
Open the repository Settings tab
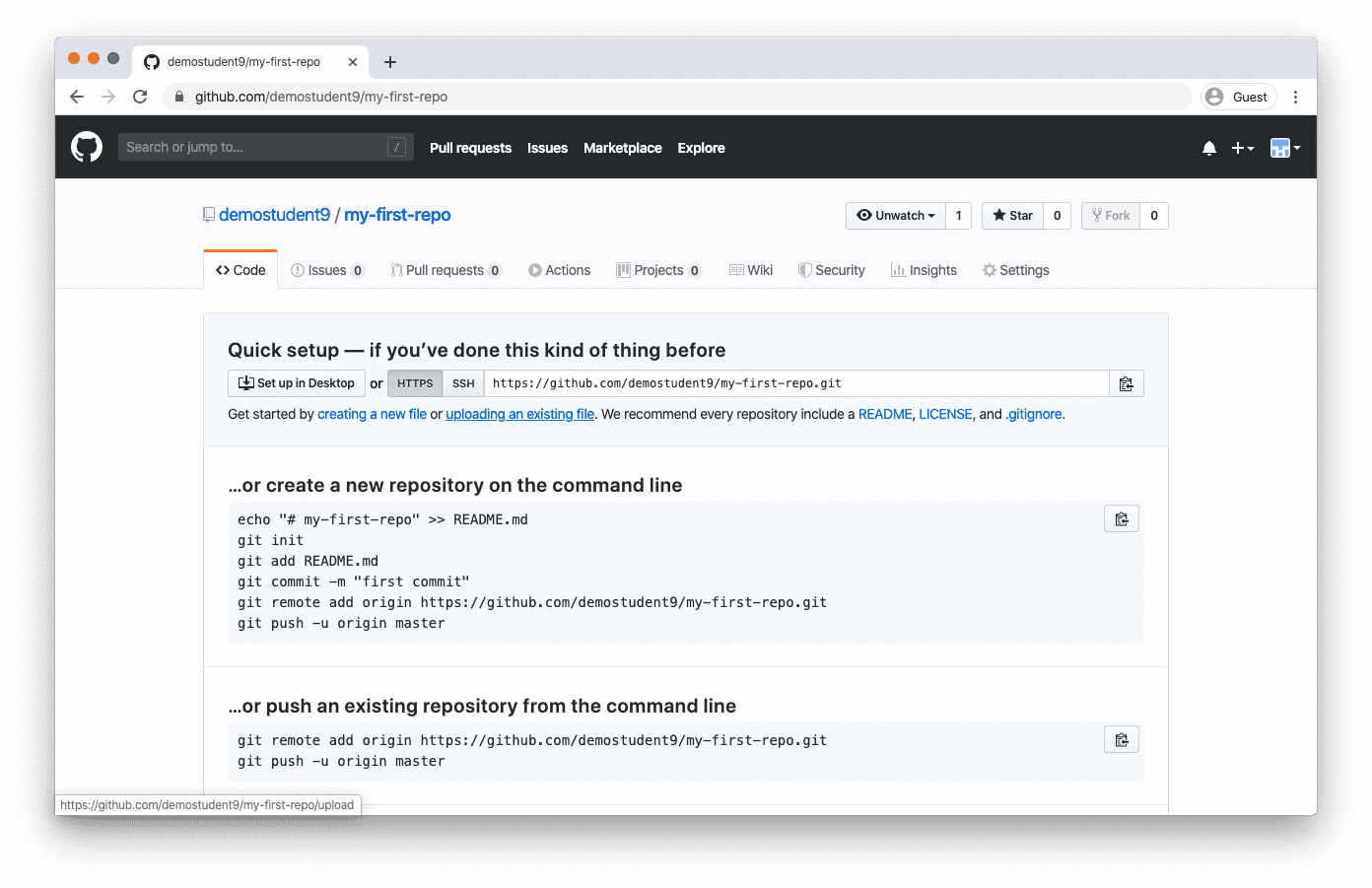click(1015, 270)
